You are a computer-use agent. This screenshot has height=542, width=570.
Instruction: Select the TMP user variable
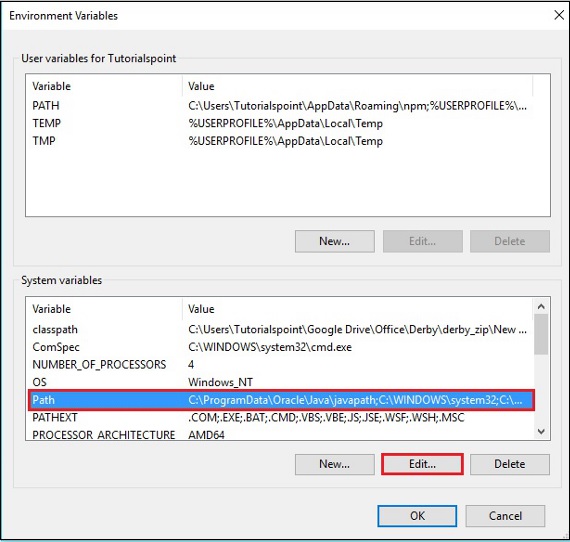coord(279,141)
